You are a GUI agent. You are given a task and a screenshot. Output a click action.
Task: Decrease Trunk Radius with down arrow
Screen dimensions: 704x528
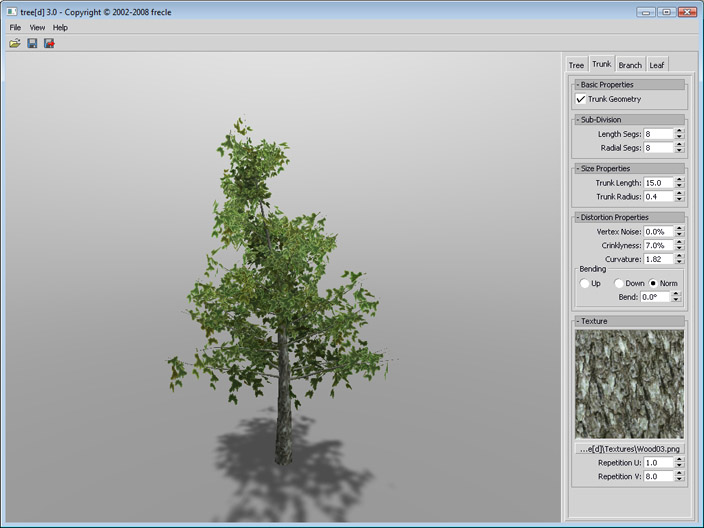[679, 199]
